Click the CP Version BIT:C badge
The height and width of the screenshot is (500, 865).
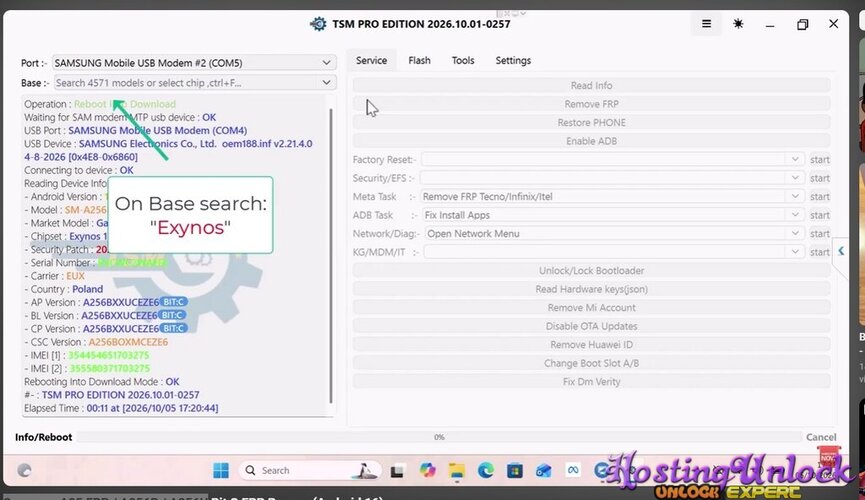(174, 329)
